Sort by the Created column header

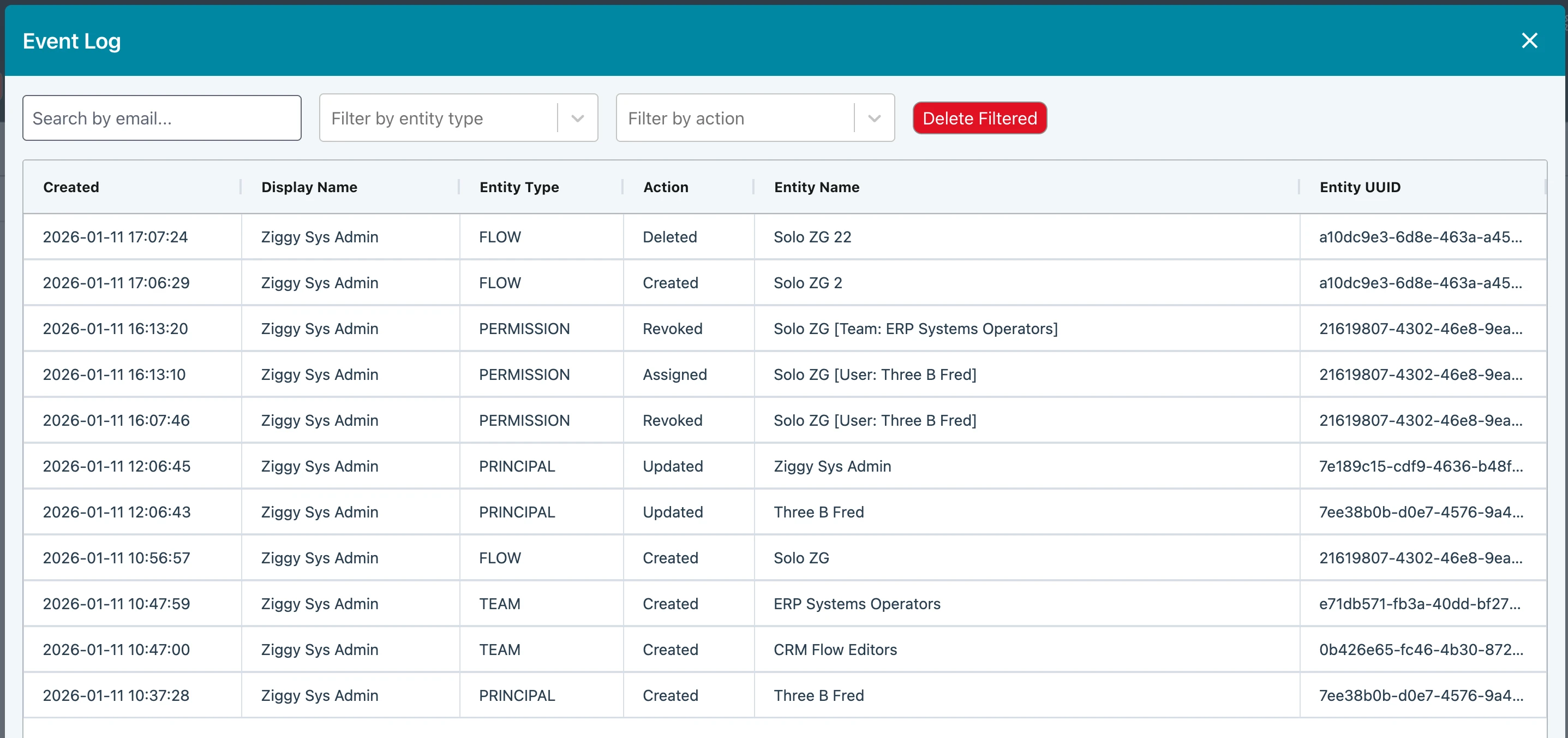tap(71, 187)
